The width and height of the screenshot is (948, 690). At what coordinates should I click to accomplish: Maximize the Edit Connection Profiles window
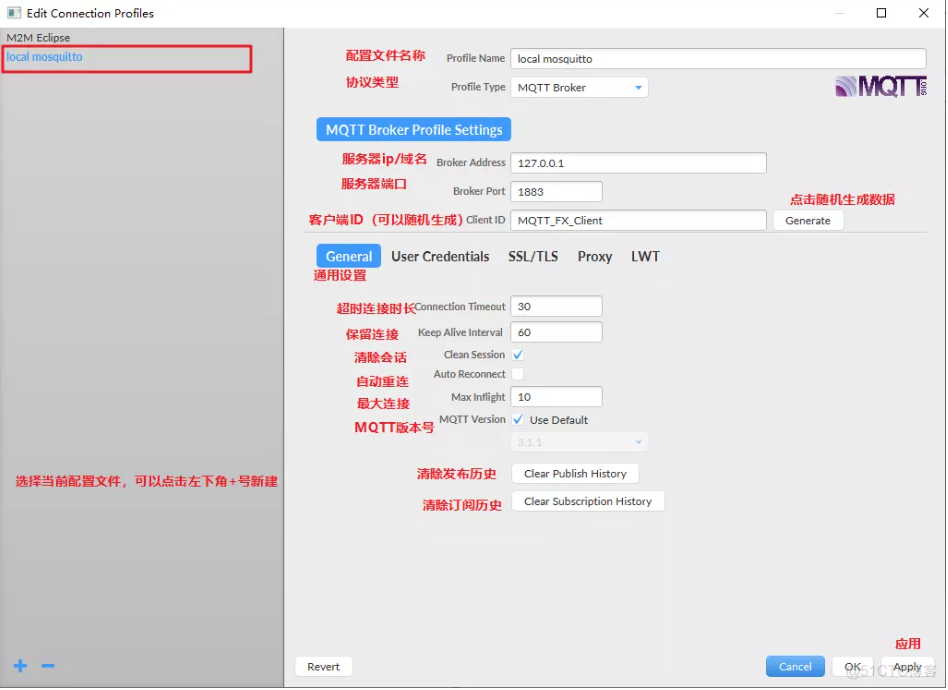[881, 13]
